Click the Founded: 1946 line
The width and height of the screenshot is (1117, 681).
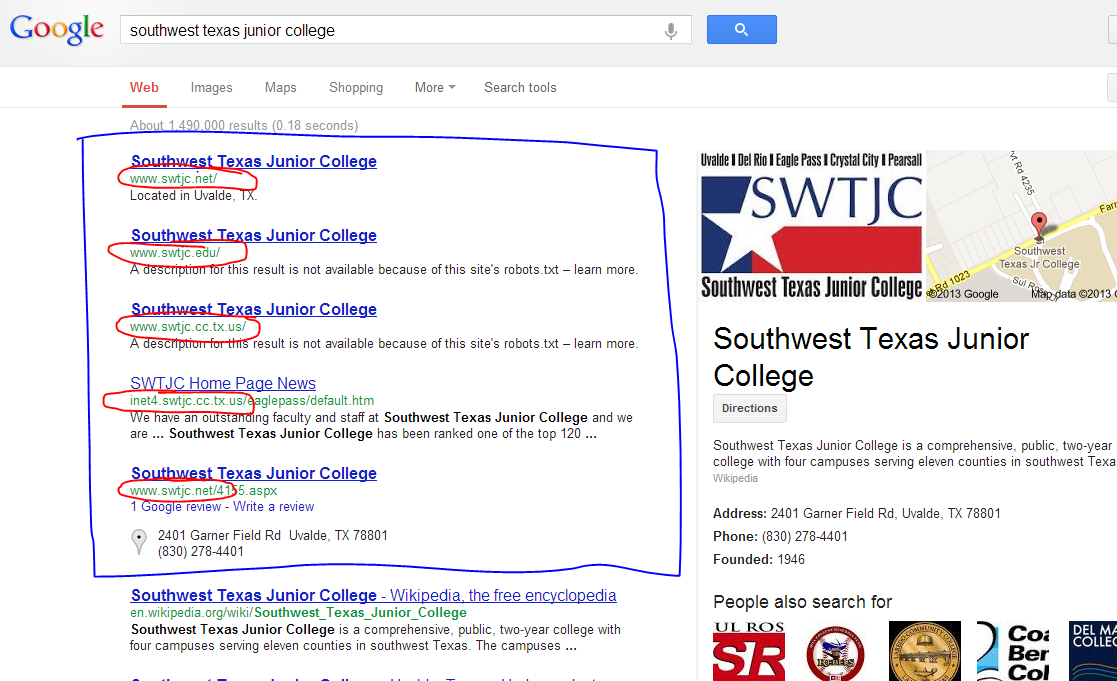[x=759, y=559]
